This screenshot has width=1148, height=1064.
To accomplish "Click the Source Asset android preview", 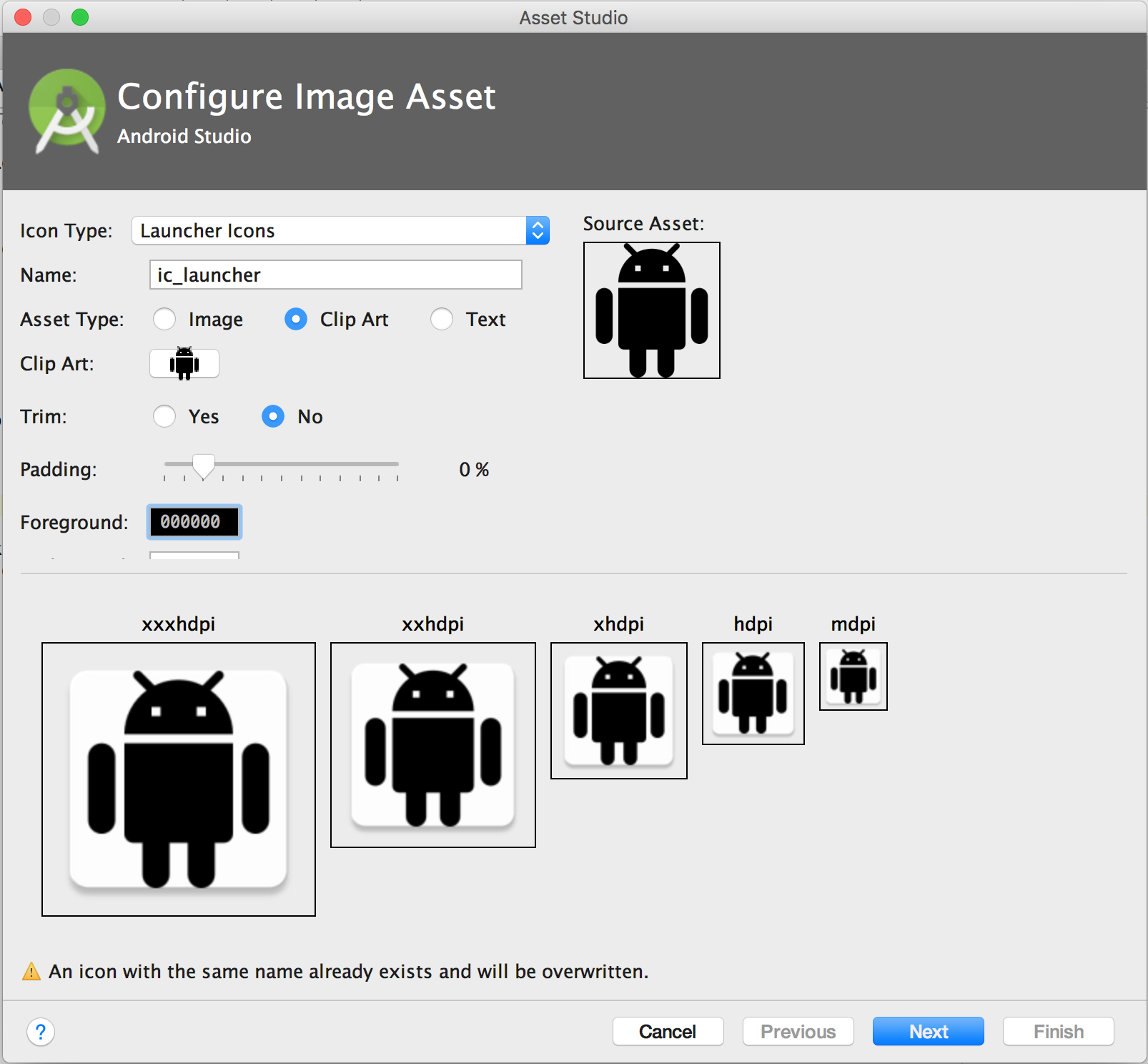I will pos(651,310).
